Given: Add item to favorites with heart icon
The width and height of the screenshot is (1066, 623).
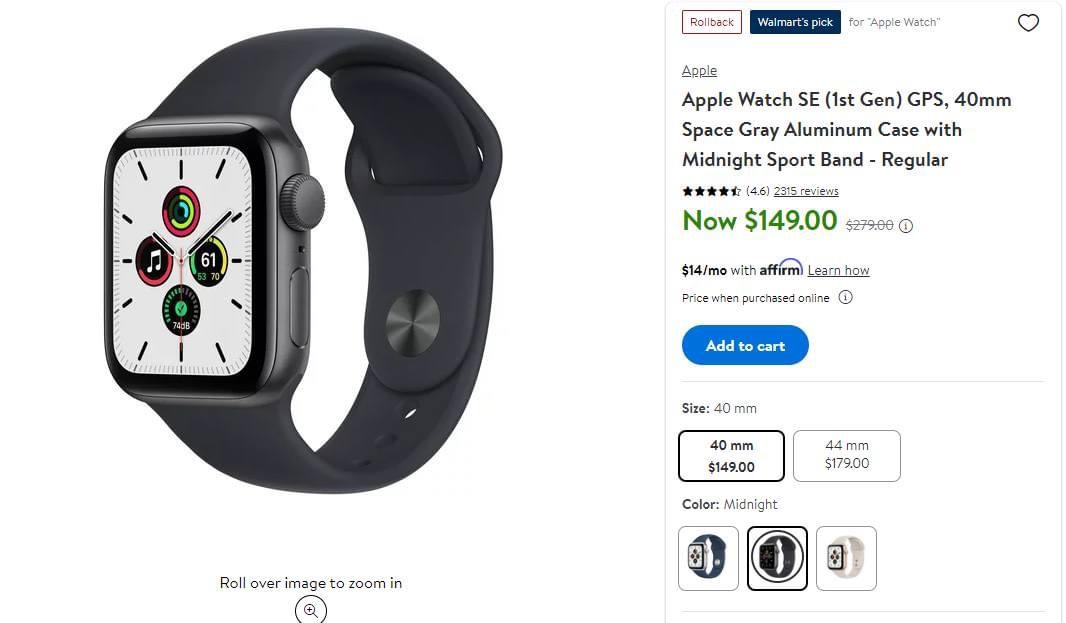Looking at the screenshot, I should click(x=1027, y=23).
